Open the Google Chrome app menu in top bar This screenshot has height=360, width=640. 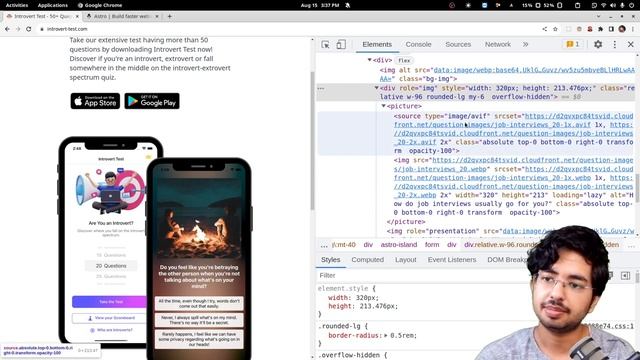click(100, 5)
